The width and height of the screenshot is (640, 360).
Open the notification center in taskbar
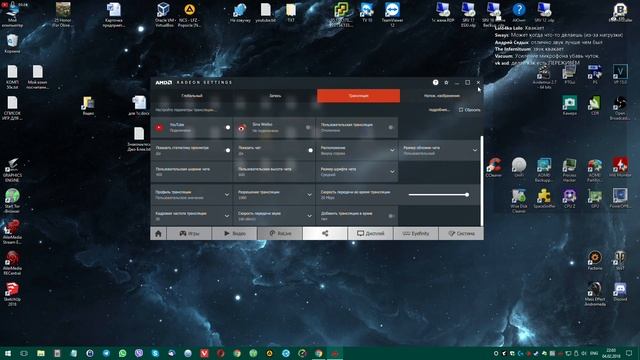(x=629, y=353)
